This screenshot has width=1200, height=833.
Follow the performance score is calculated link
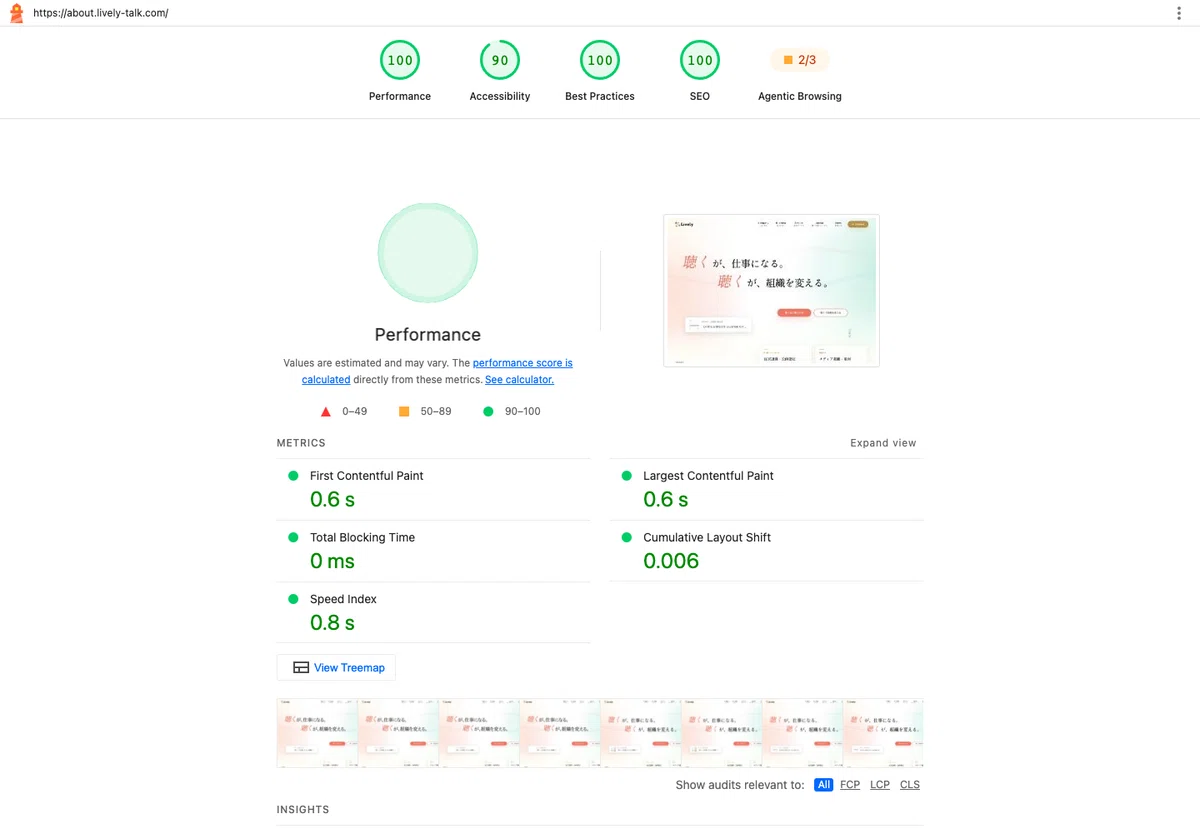pos(437,371)
